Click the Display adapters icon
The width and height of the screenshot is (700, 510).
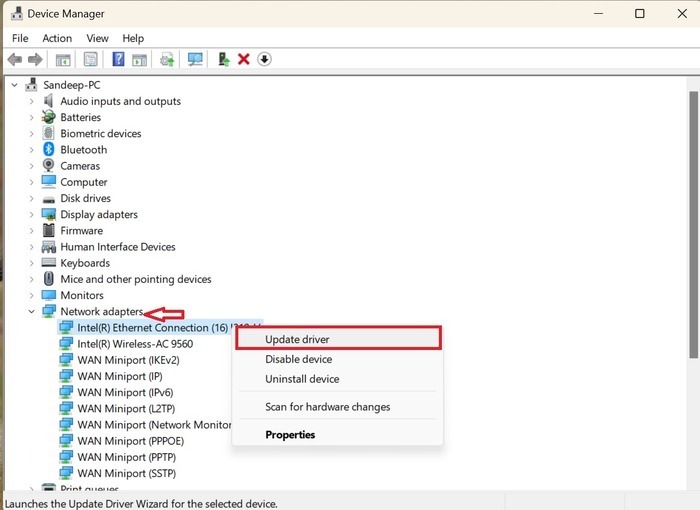(x=49, y=214)
